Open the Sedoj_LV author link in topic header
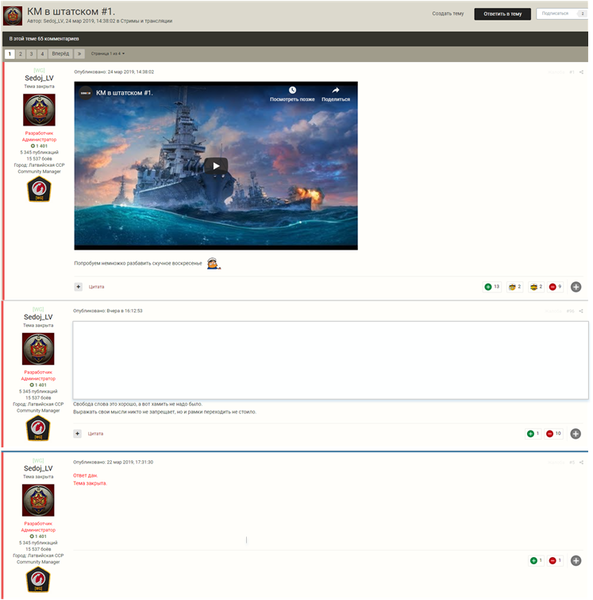 point(53,21)
